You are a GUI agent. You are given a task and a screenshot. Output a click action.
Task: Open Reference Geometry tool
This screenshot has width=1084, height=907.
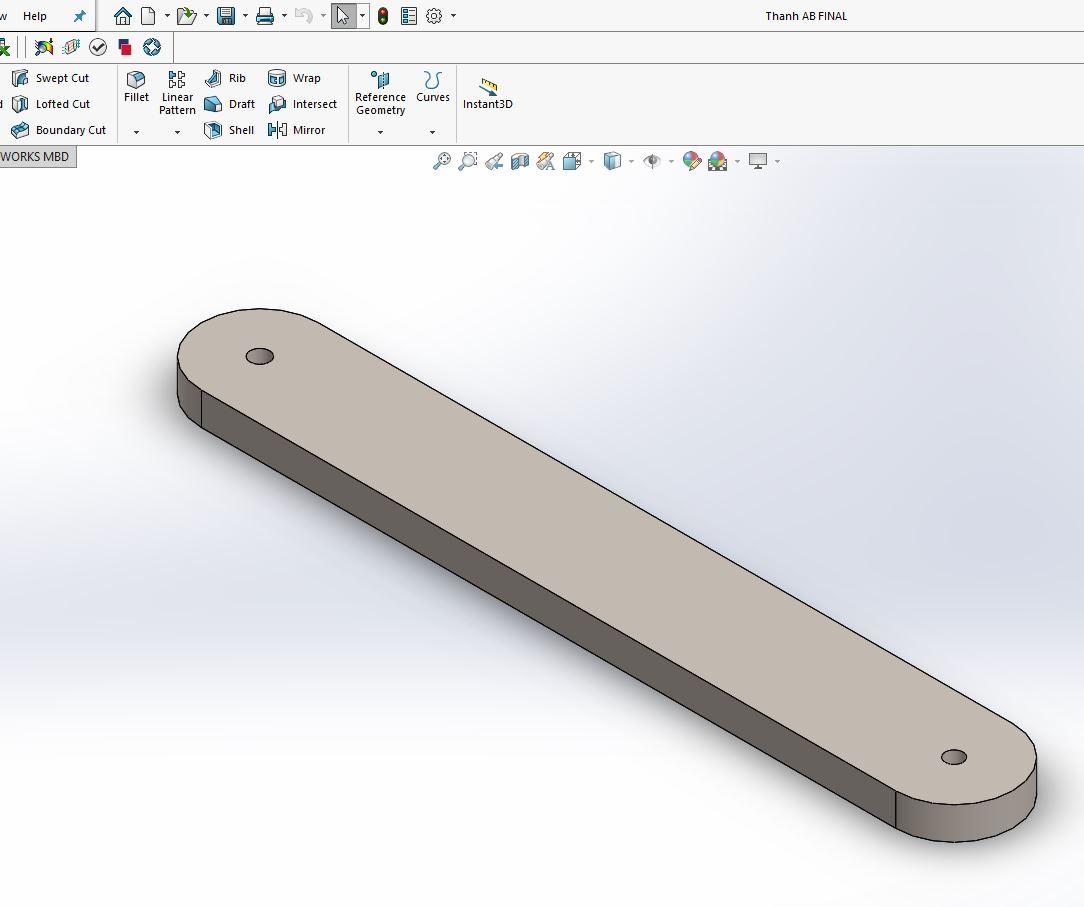point(380,93)
